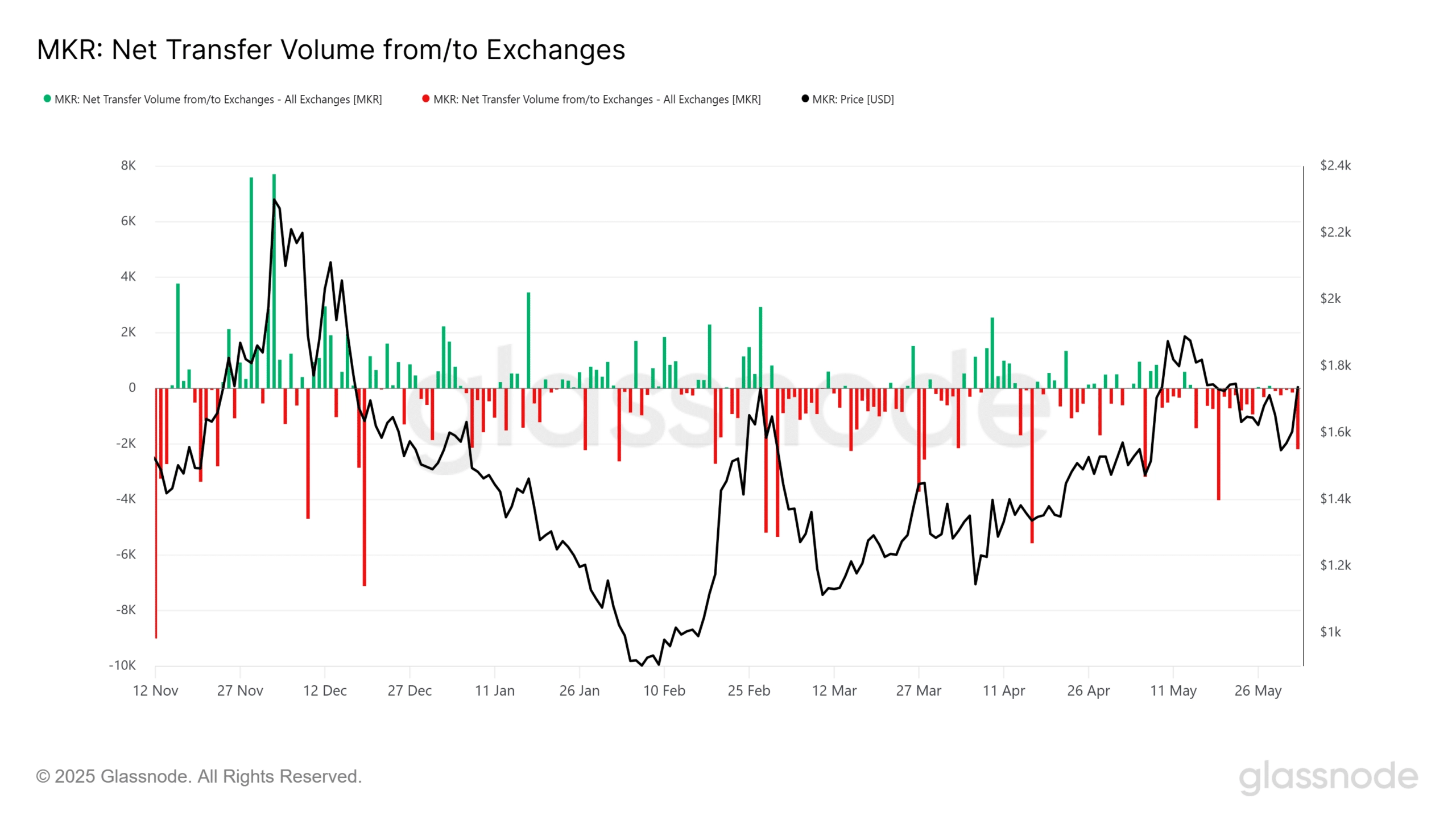Screen dimensions: 1456x819
Task: Select the 10 Feb x-axis date label
Action: click(664, 690)
